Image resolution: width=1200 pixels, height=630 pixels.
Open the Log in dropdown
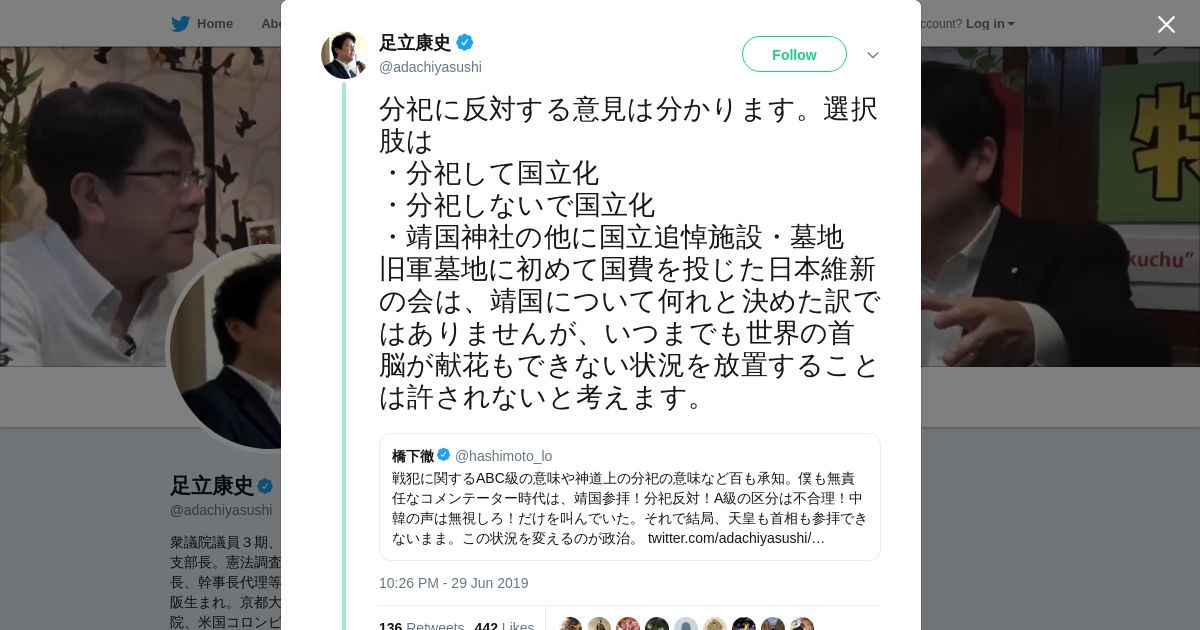tap(990, 24)
